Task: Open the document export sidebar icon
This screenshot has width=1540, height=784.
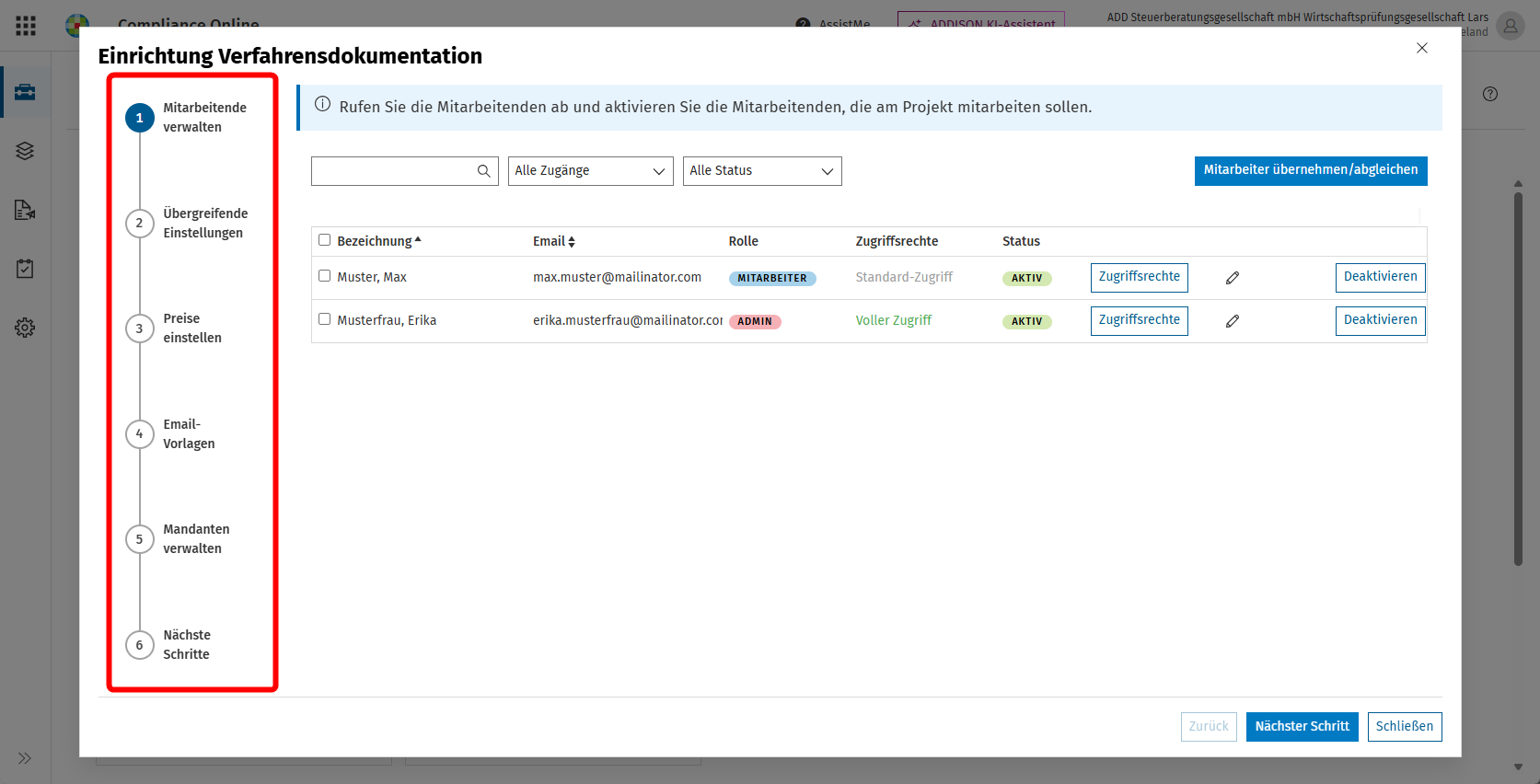Action: 25,210
